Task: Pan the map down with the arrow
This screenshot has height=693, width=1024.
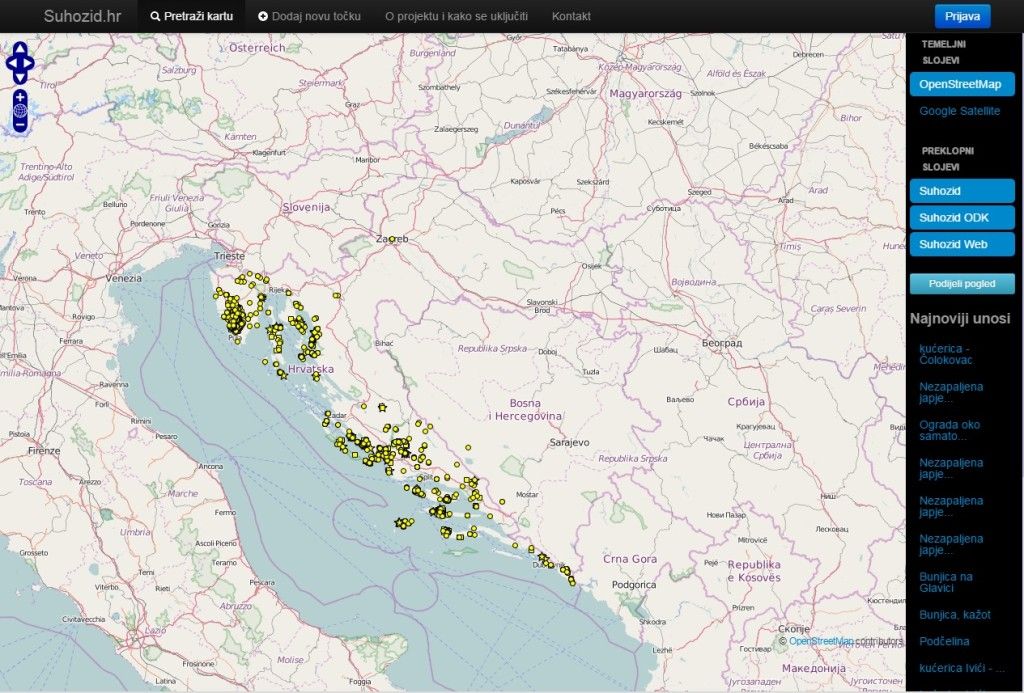Action: tap(20, 77)
